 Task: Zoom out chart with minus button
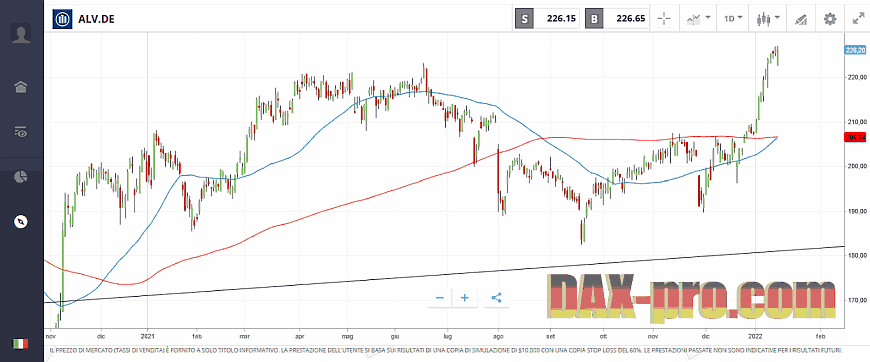pyautogui.click(x=440, y=298)
